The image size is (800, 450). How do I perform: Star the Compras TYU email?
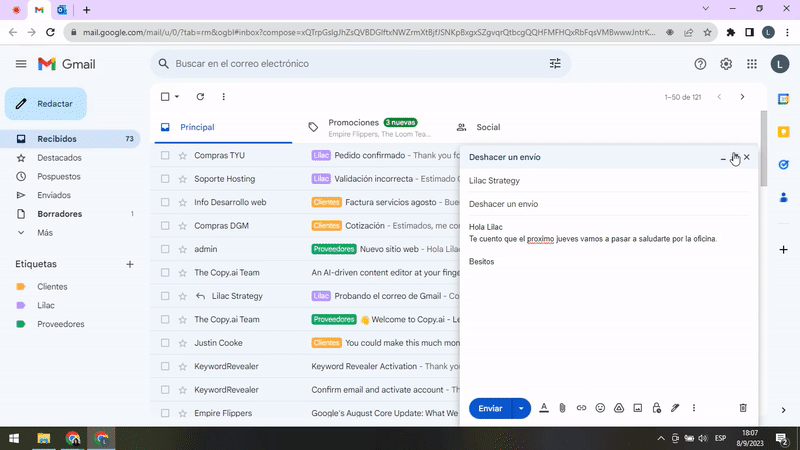point(183,155)
